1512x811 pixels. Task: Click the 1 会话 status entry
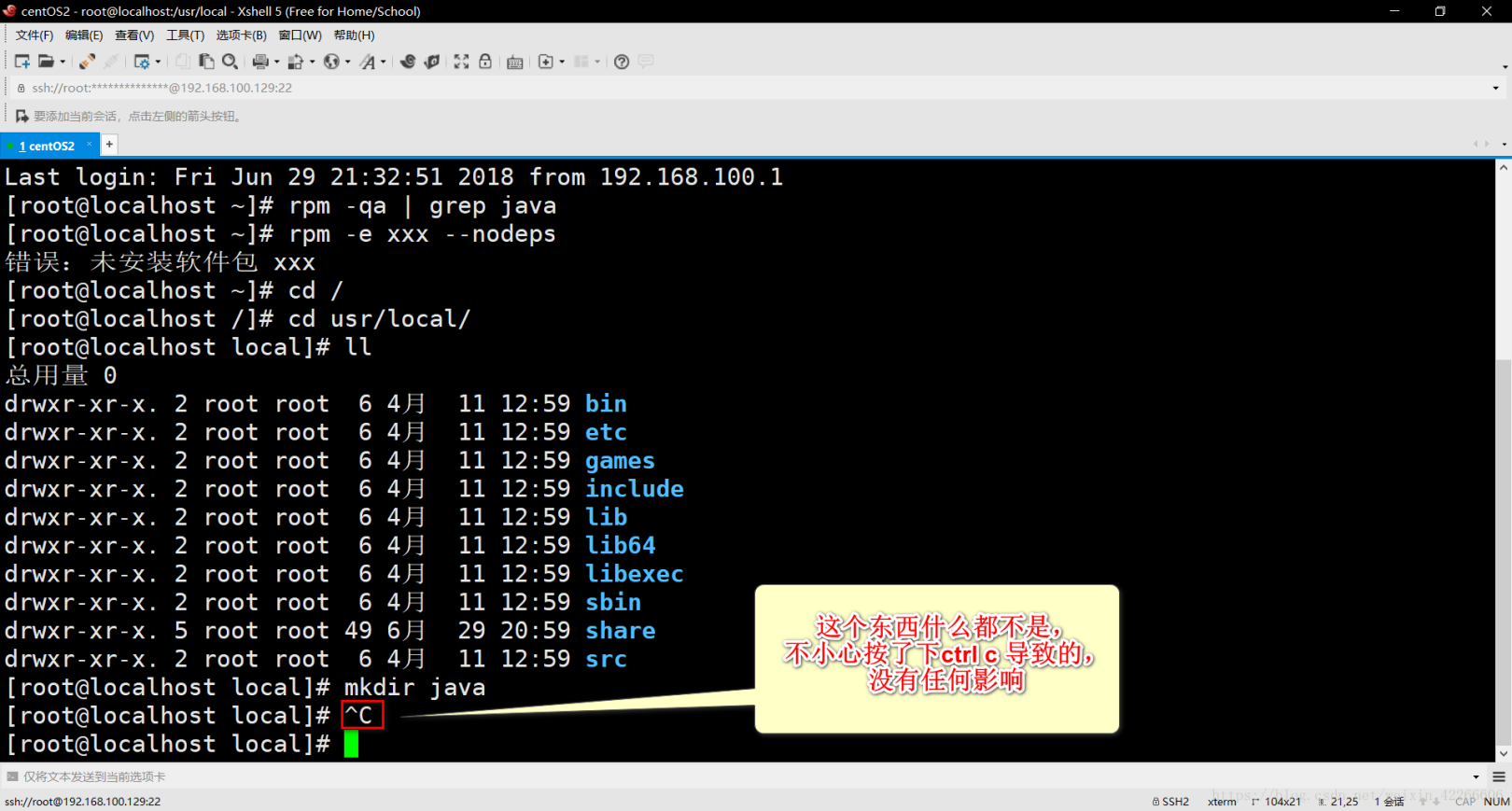1389,802
